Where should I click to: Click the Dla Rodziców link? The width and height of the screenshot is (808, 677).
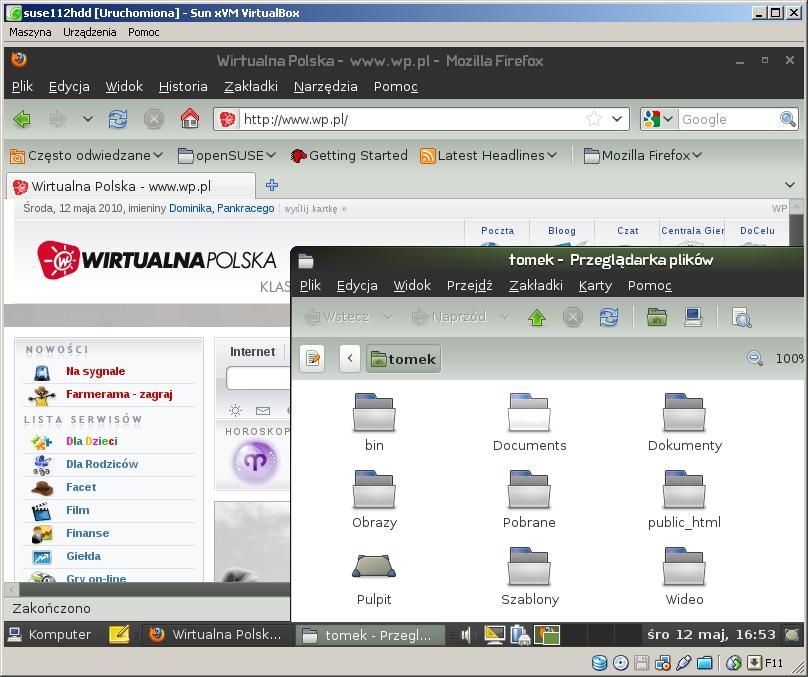click(x=102, y=464)
